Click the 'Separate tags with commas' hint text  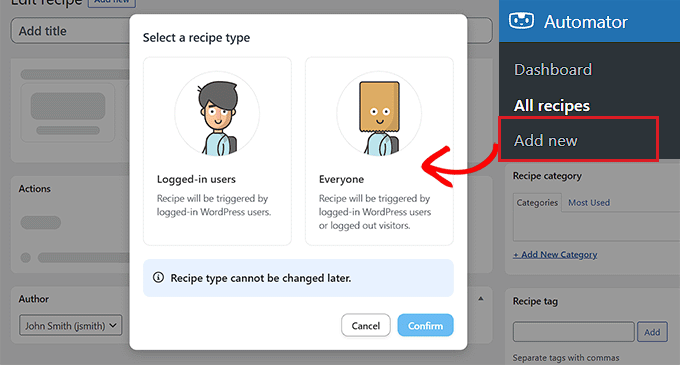point(566,358)
